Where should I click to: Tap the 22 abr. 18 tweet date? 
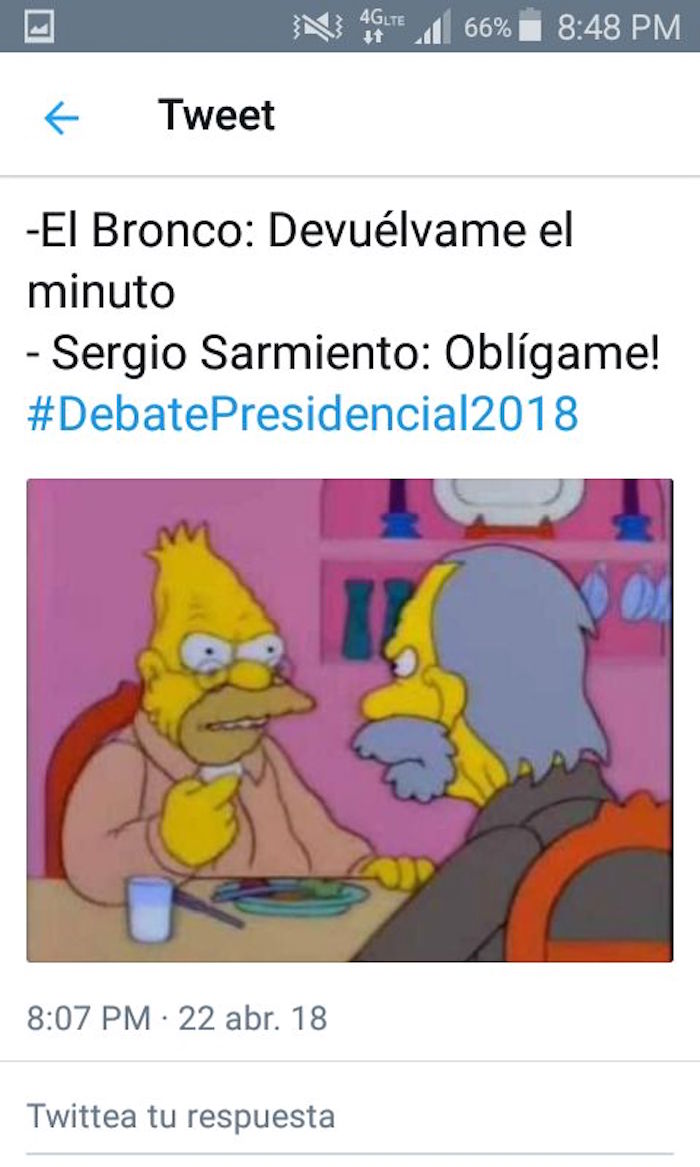[x=253, y=1018]
